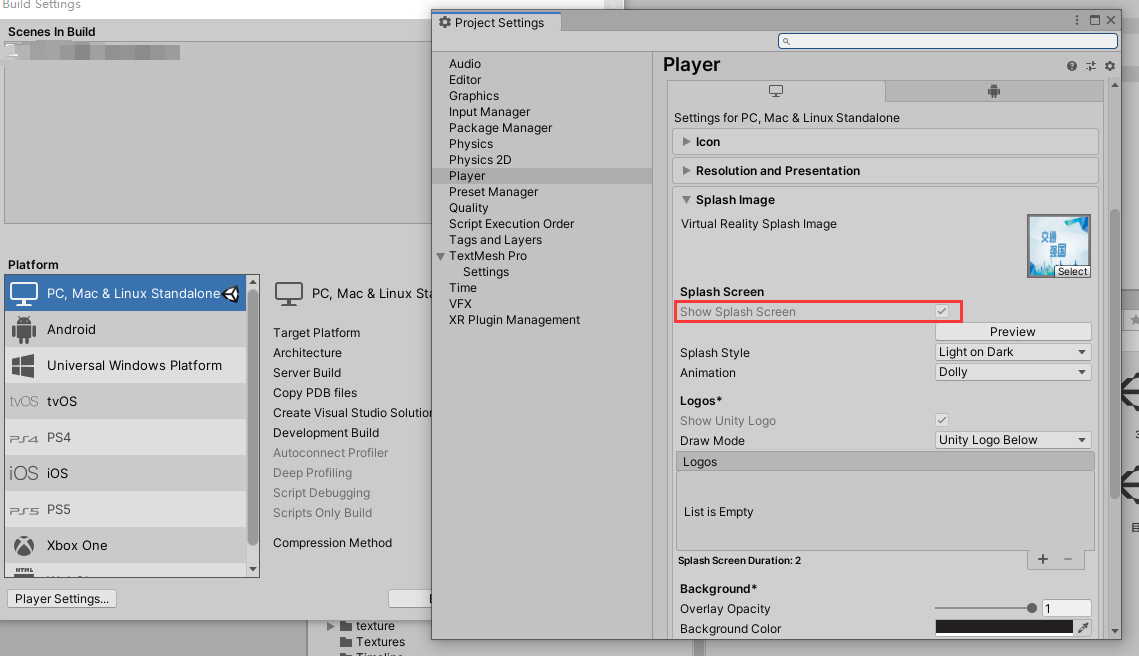Select Xbox One platform in Build Settings
Viewport: 1139px width, 656px height.
(x=126, y=546)
